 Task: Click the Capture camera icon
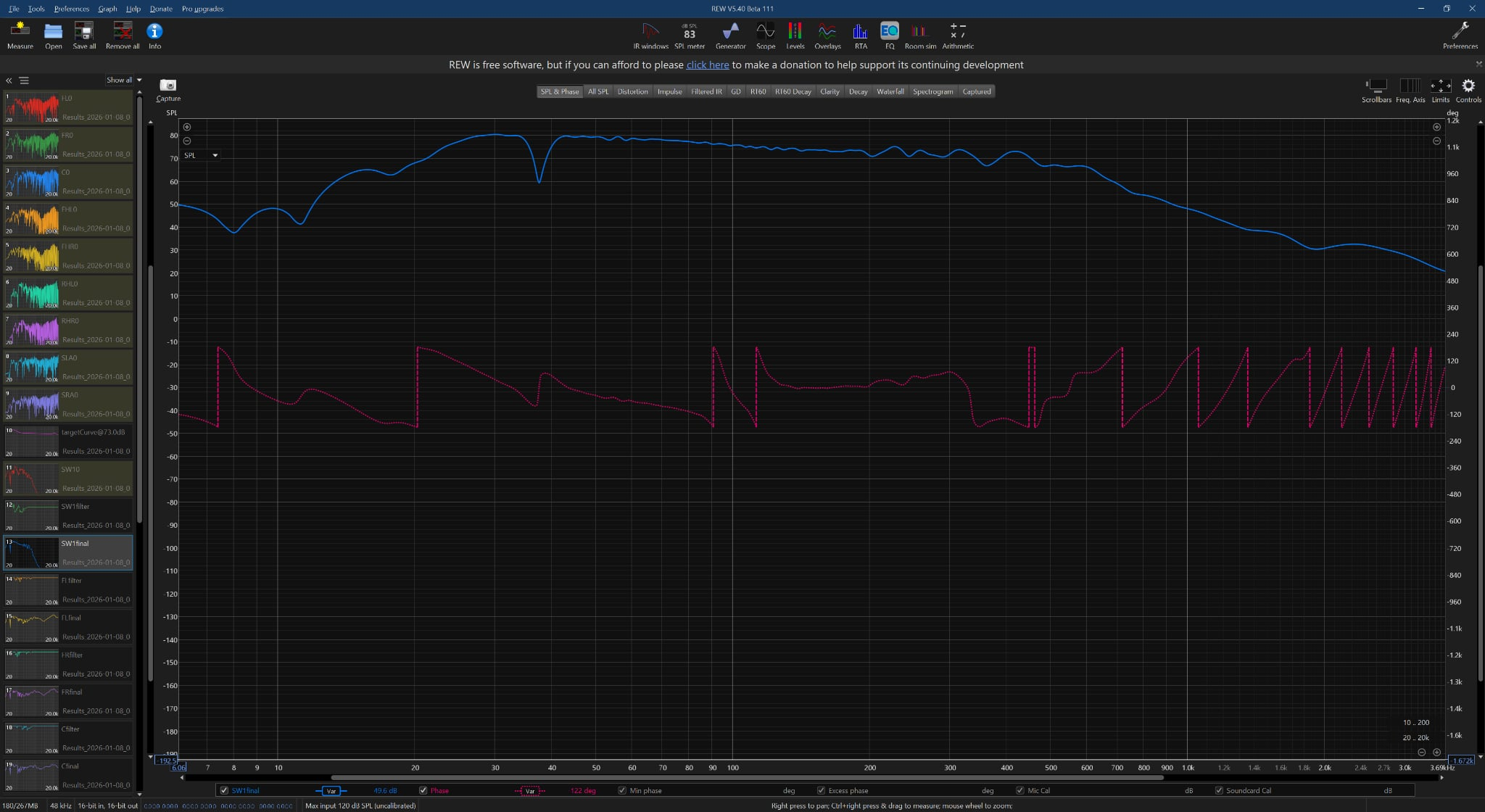coord(167,86)
